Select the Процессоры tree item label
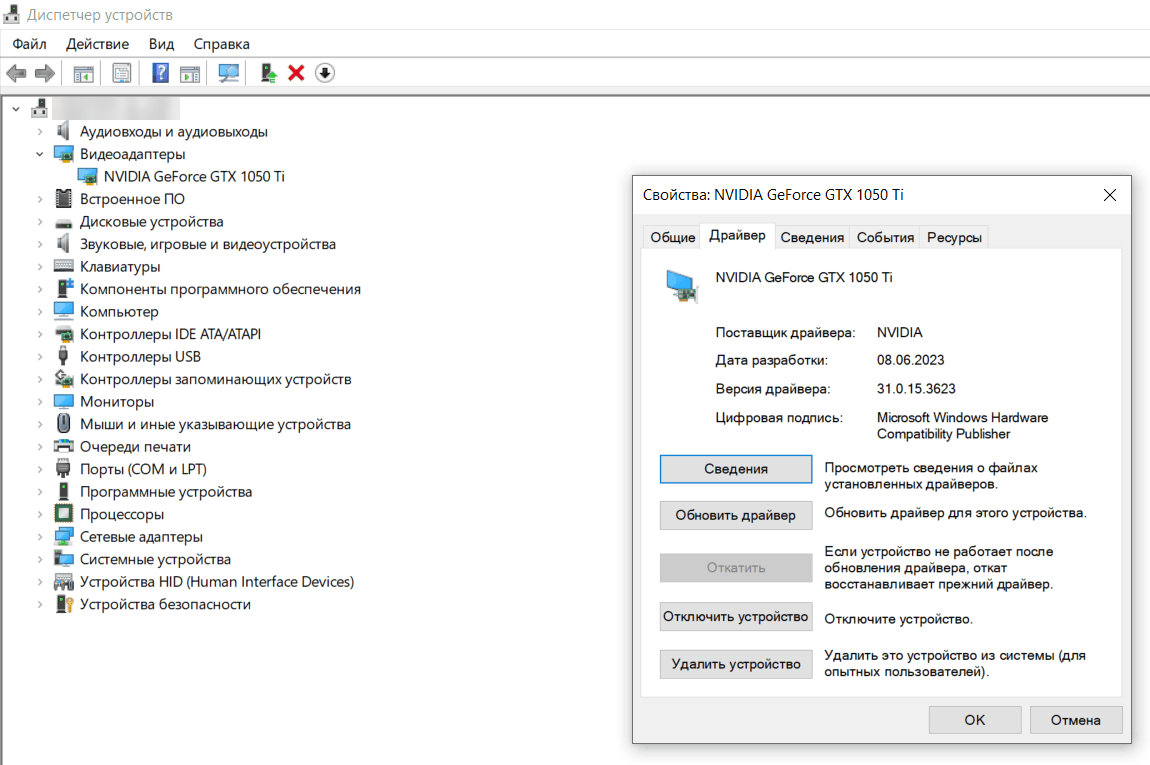Viewport: 1150px width, 765px height. (122, 514)
